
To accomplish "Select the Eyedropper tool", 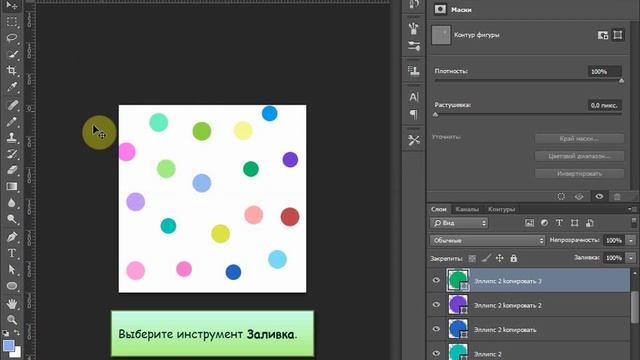I will pyautogui.click(x=12, y=87).
